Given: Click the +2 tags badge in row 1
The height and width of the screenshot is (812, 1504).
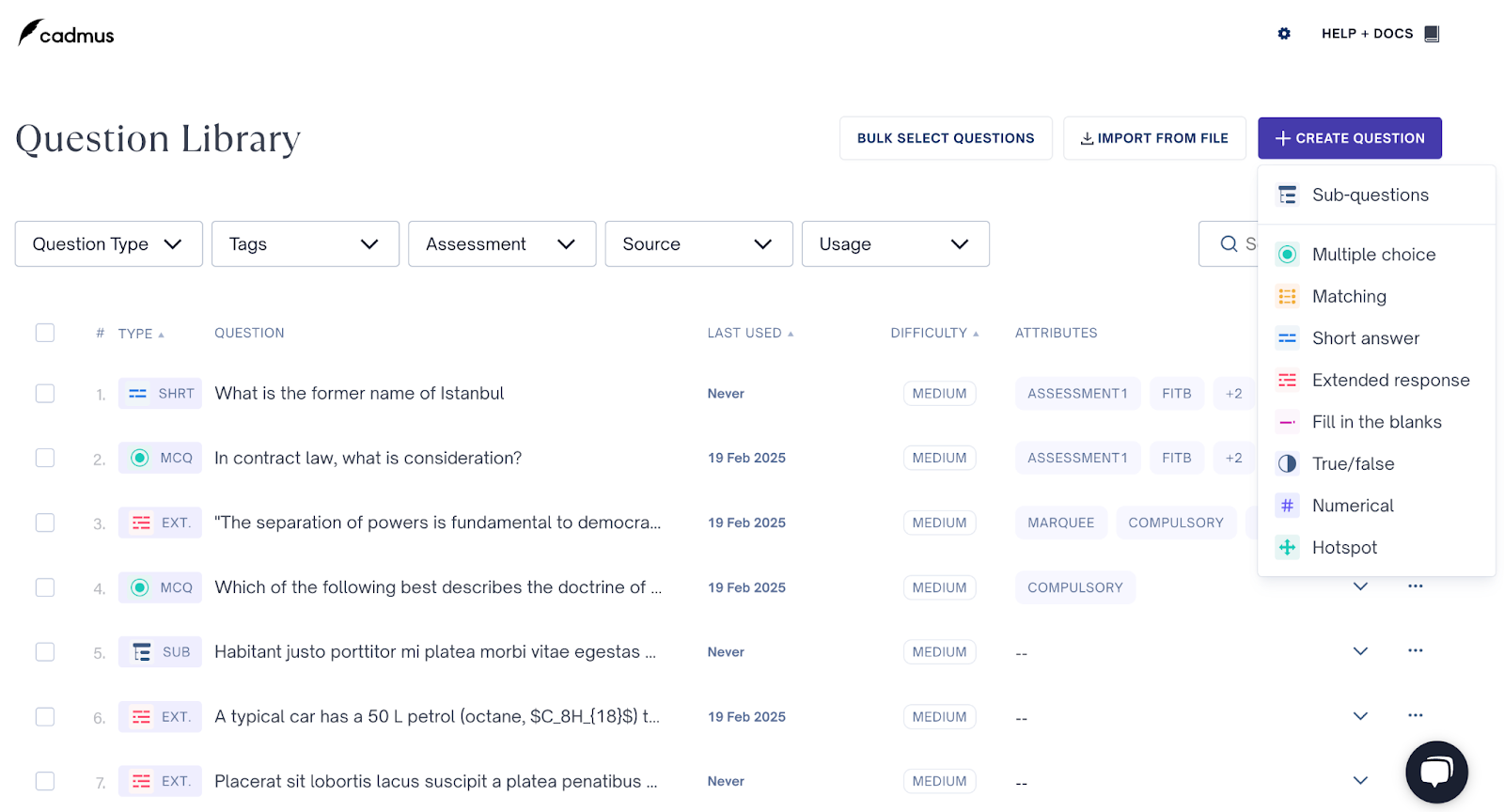Looking at the screenshot, I should (1233, 394).
